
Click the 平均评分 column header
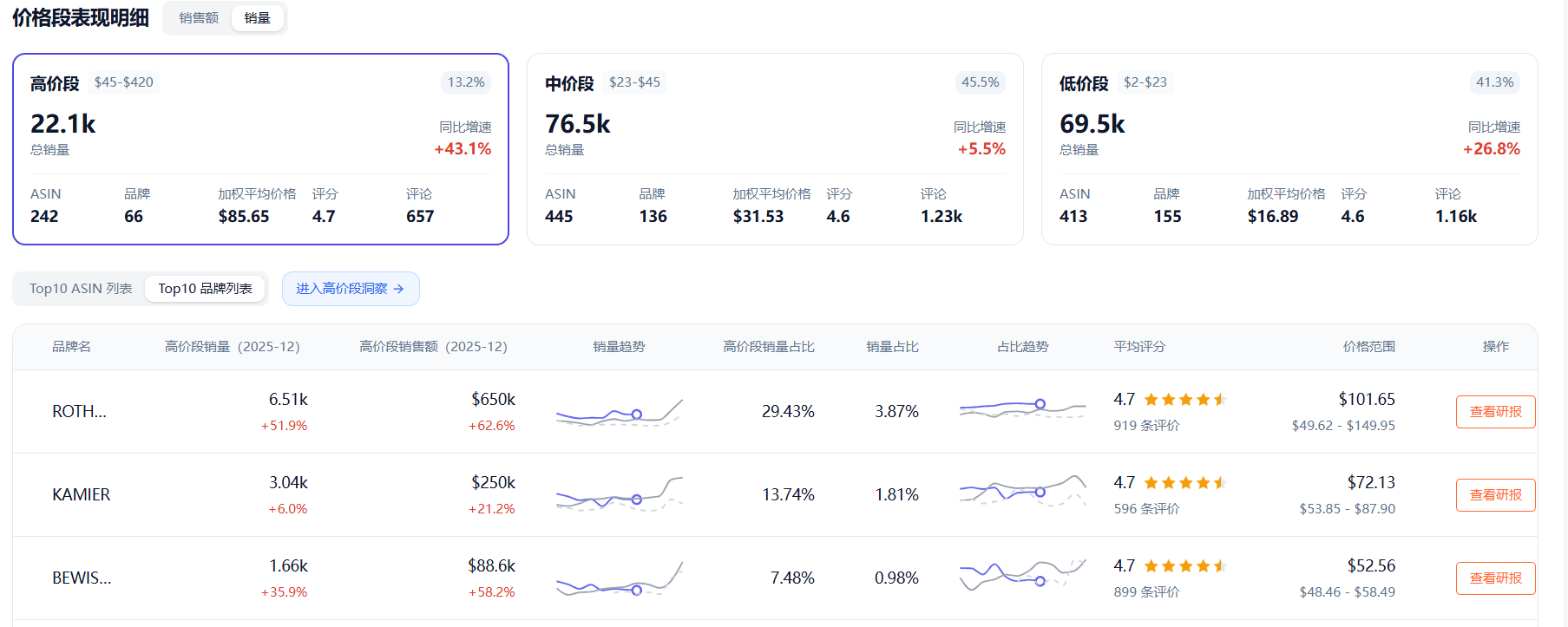click(x=1139, y=347)
